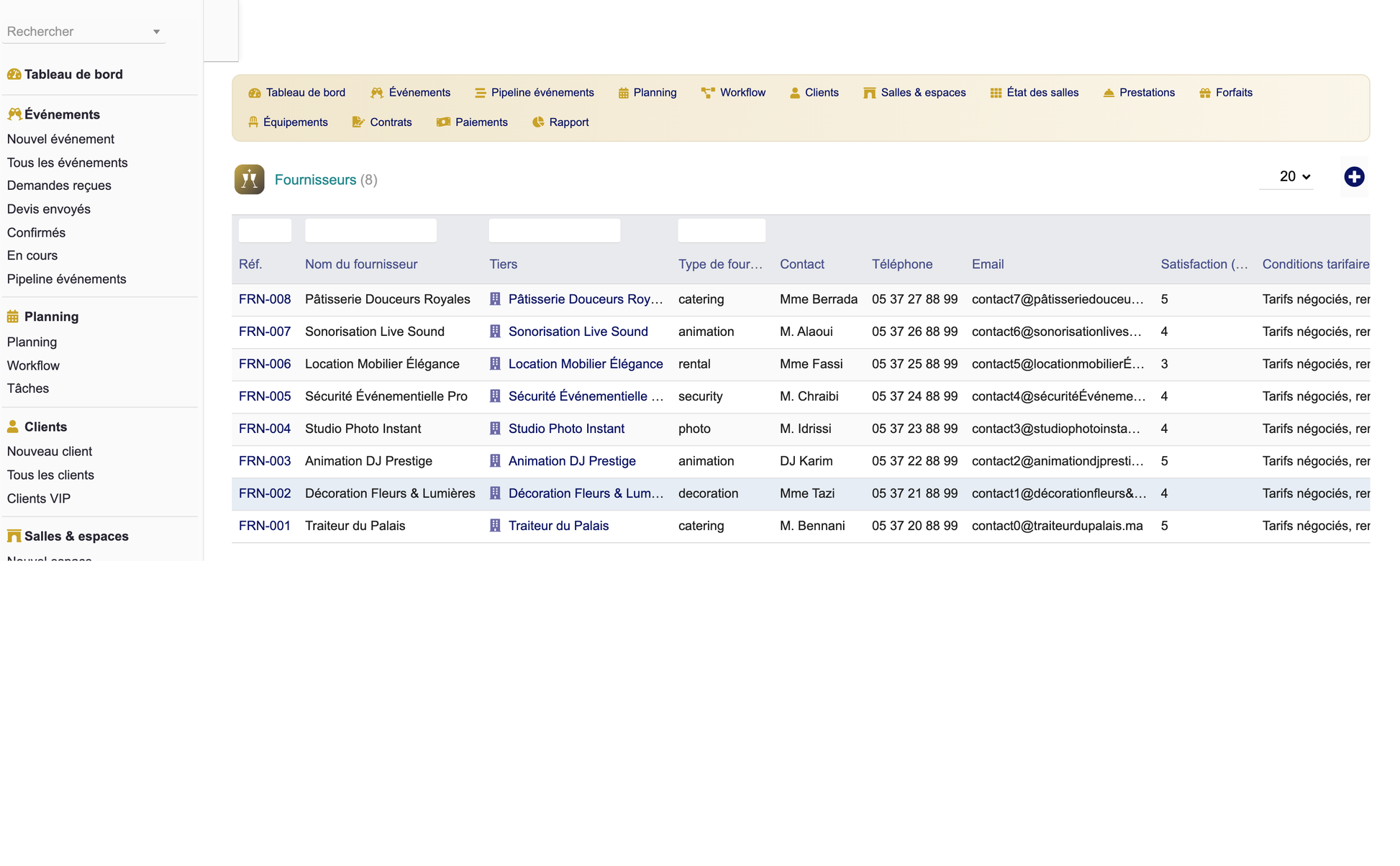The width and height of the screenshot is (1400, 866).
Task: Open Nouvel événement in sidebar
Action: [60, 139]
